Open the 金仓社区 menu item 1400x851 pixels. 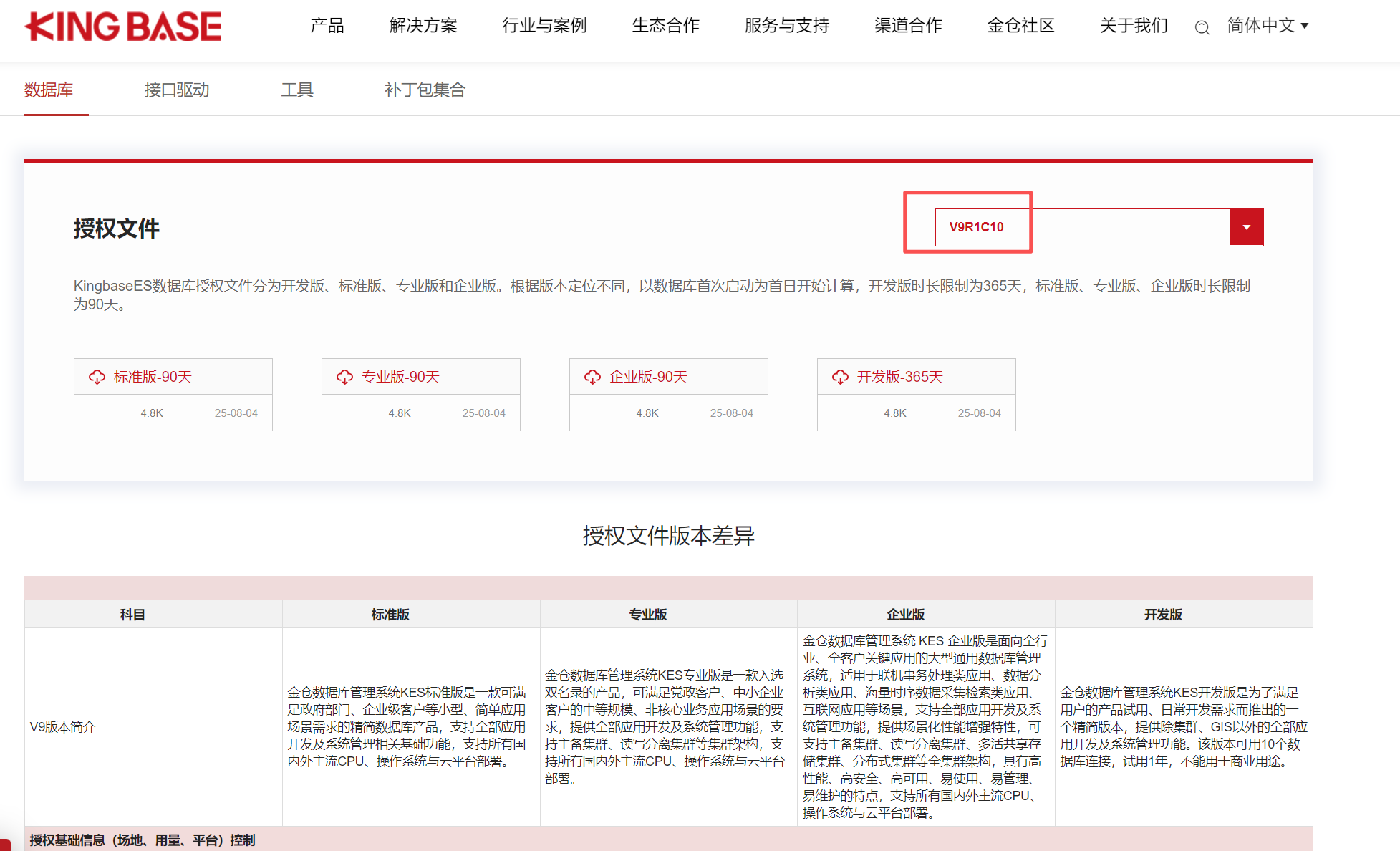pyautogui.click(x=1020, y=26)
